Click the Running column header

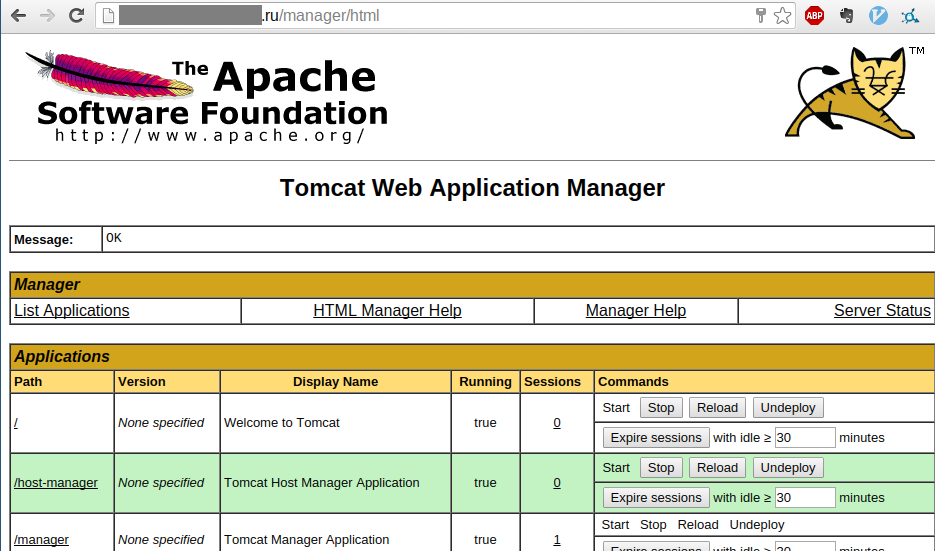[485, 382]
